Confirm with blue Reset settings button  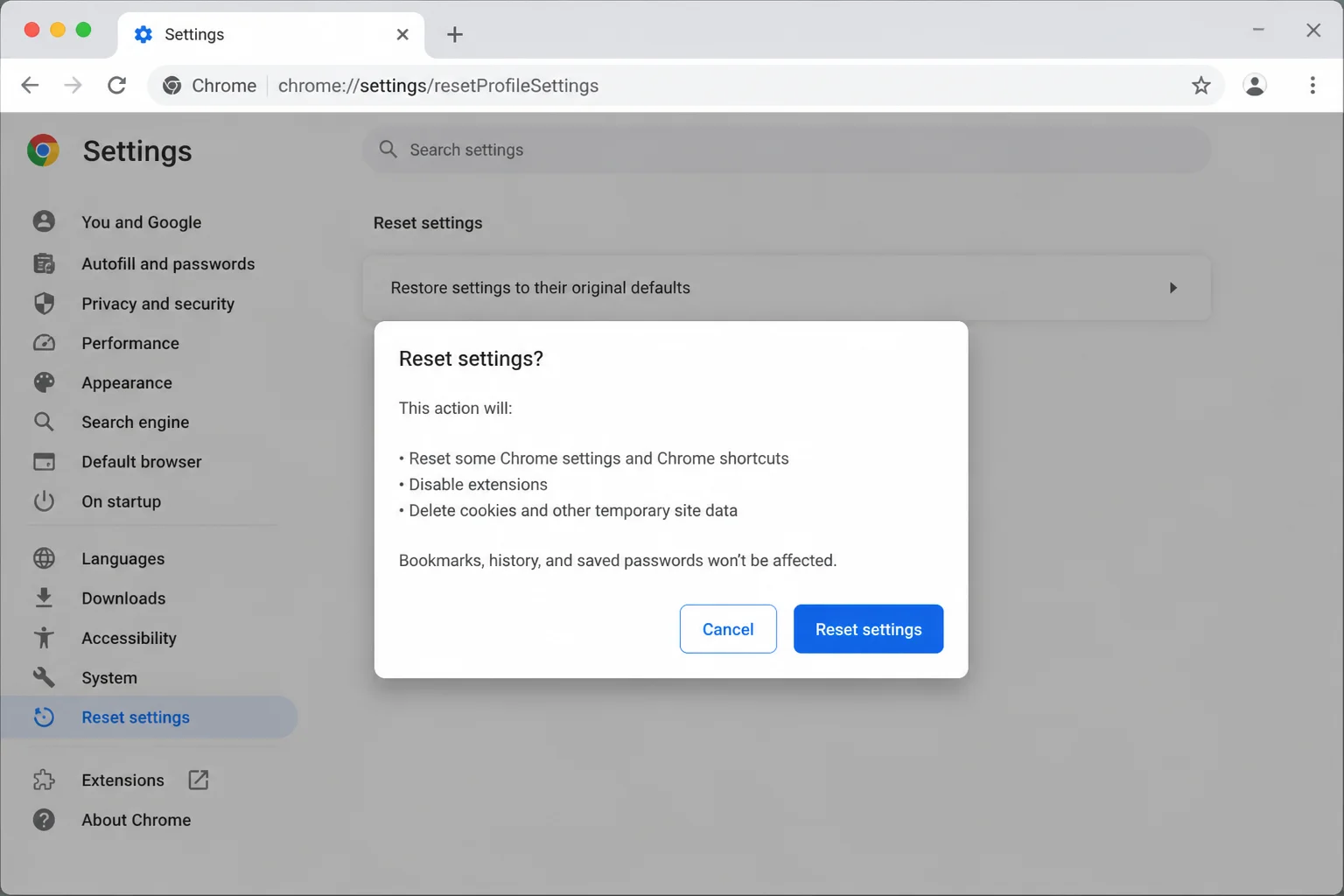(868, 629)
